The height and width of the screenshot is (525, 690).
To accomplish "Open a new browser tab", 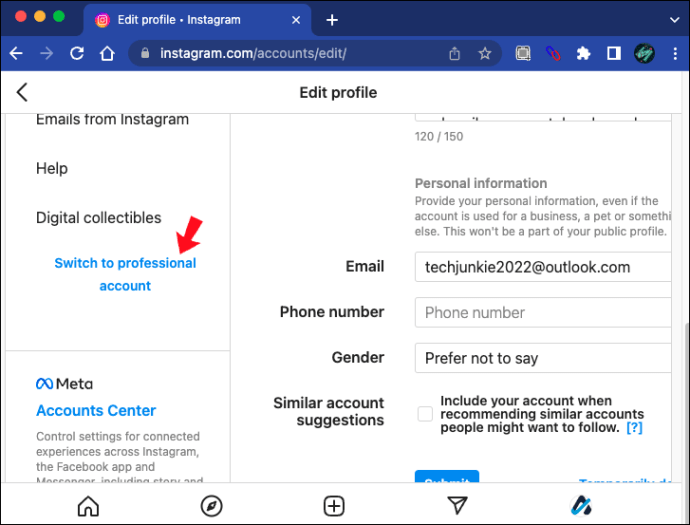I will 332,20.
